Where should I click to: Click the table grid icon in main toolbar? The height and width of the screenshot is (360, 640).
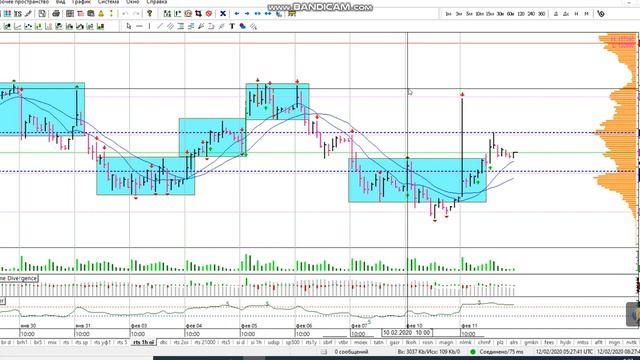click(x=70, y=13)
